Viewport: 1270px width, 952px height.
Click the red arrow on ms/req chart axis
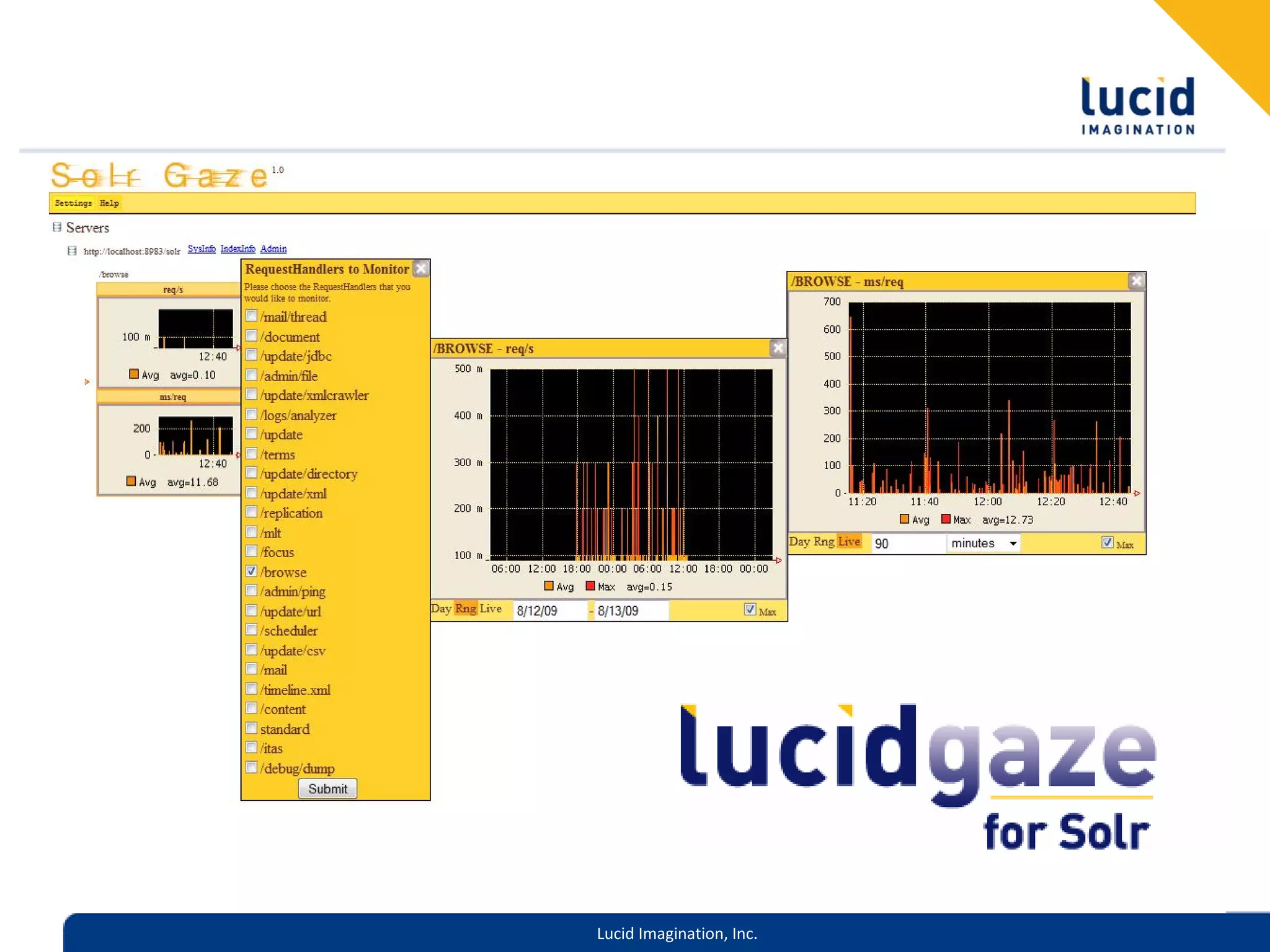point(1137,493)
